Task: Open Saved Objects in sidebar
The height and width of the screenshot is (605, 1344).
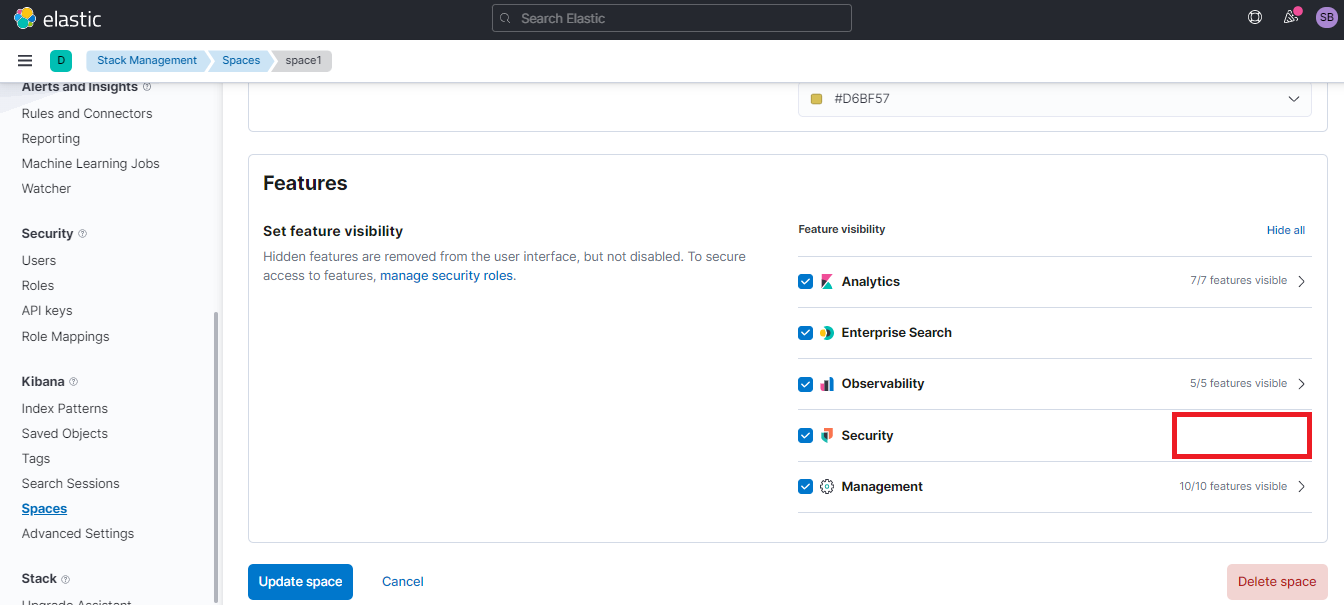Action: point(65,434)
